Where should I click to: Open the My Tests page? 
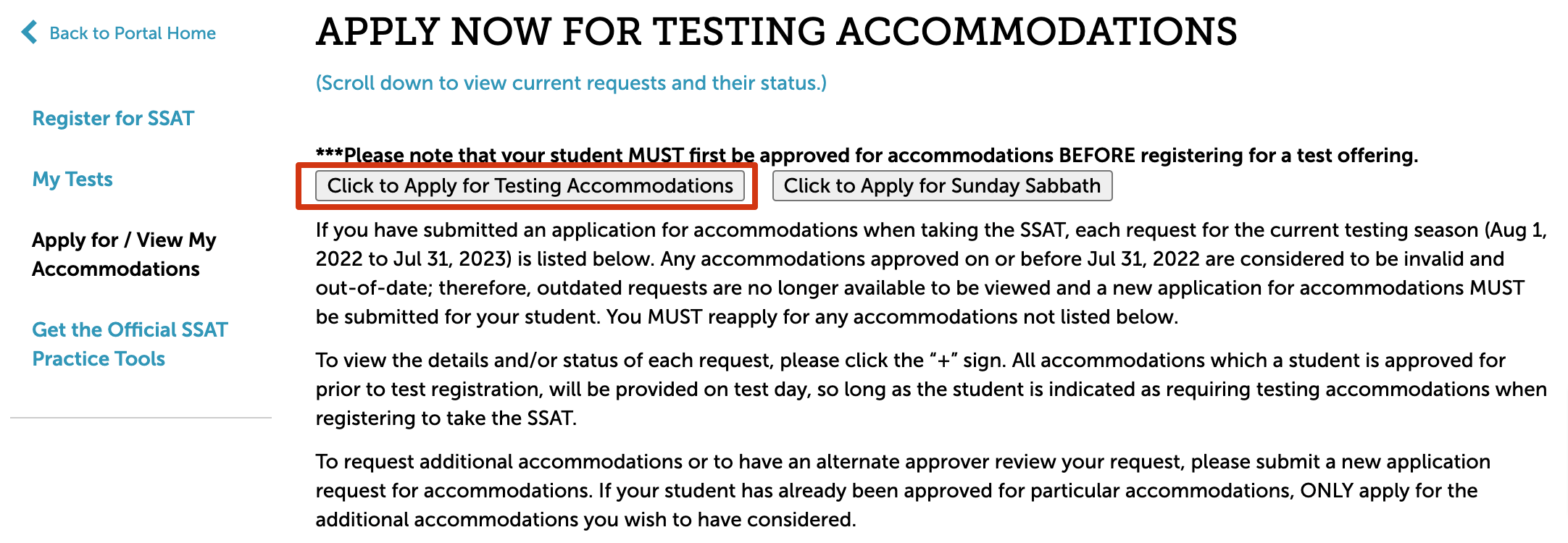(x=72, y=179)
